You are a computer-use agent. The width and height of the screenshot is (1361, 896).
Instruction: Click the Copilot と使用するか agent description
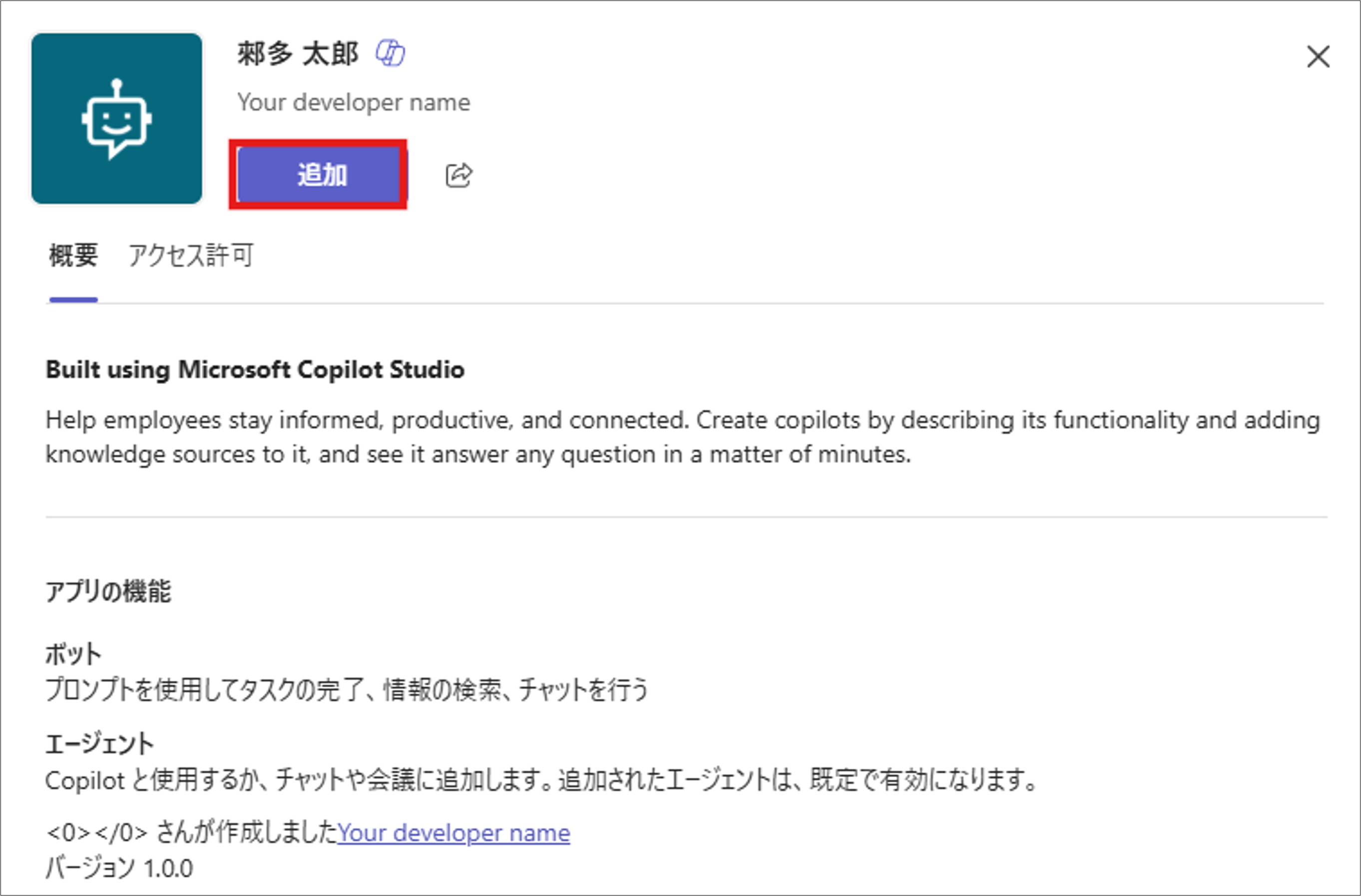540,780
